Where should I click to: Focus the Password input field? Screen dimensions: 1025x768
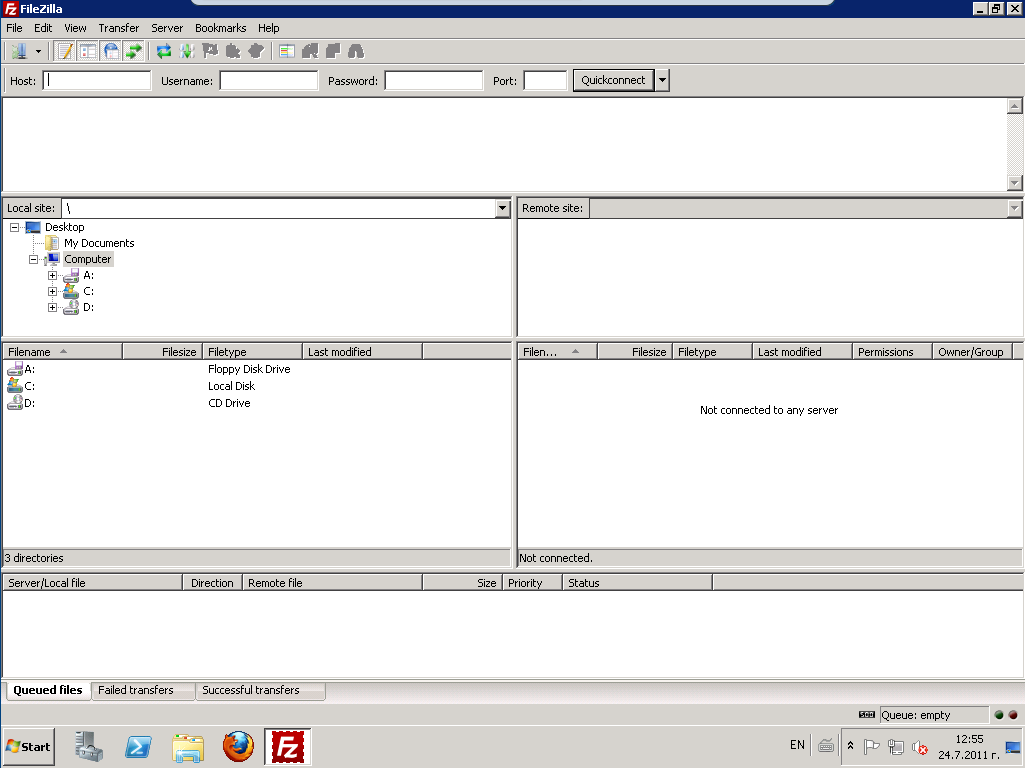tap(433, 80)
